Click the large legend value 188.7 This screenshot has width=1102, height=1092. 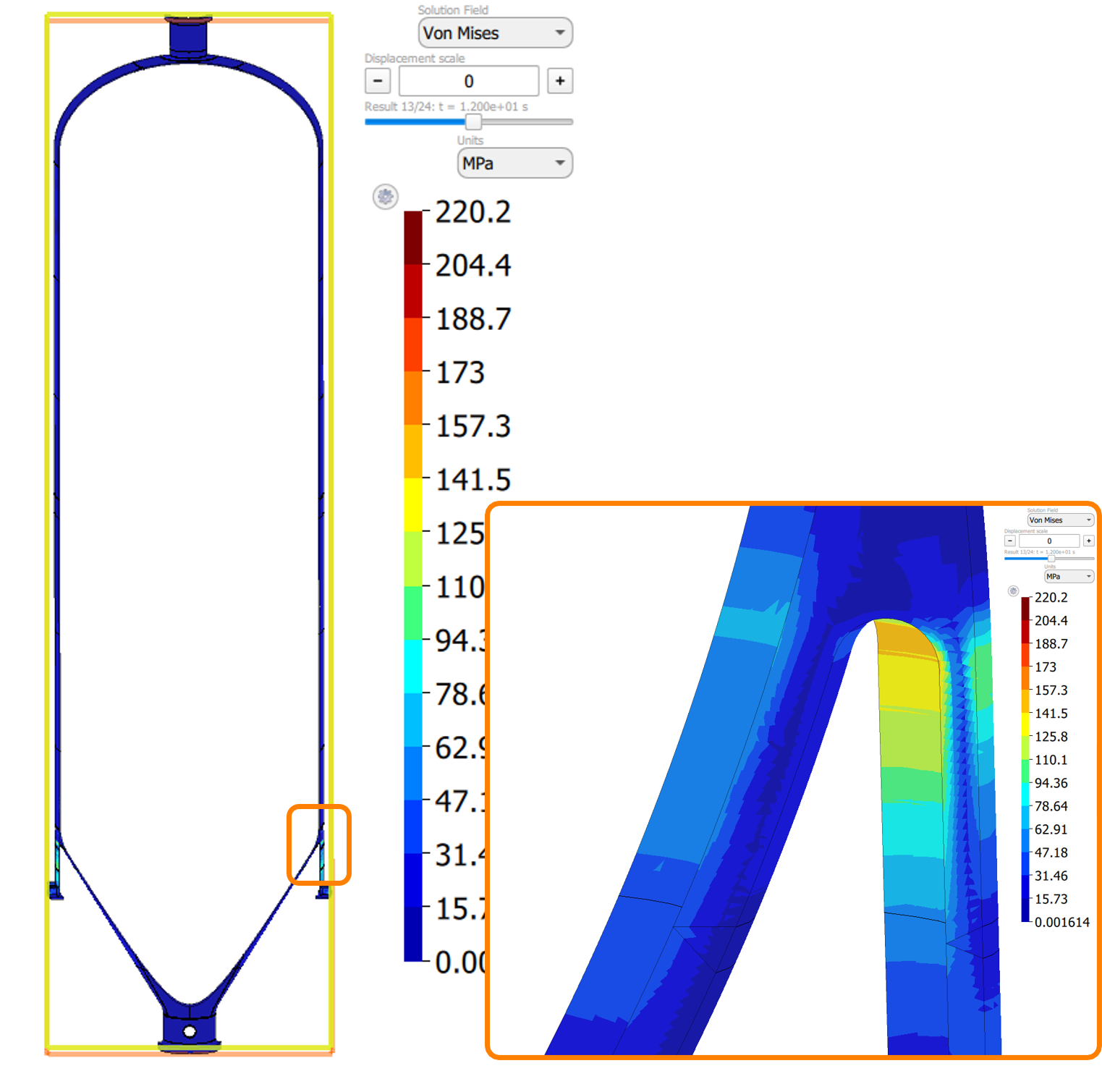click(473, 319)
